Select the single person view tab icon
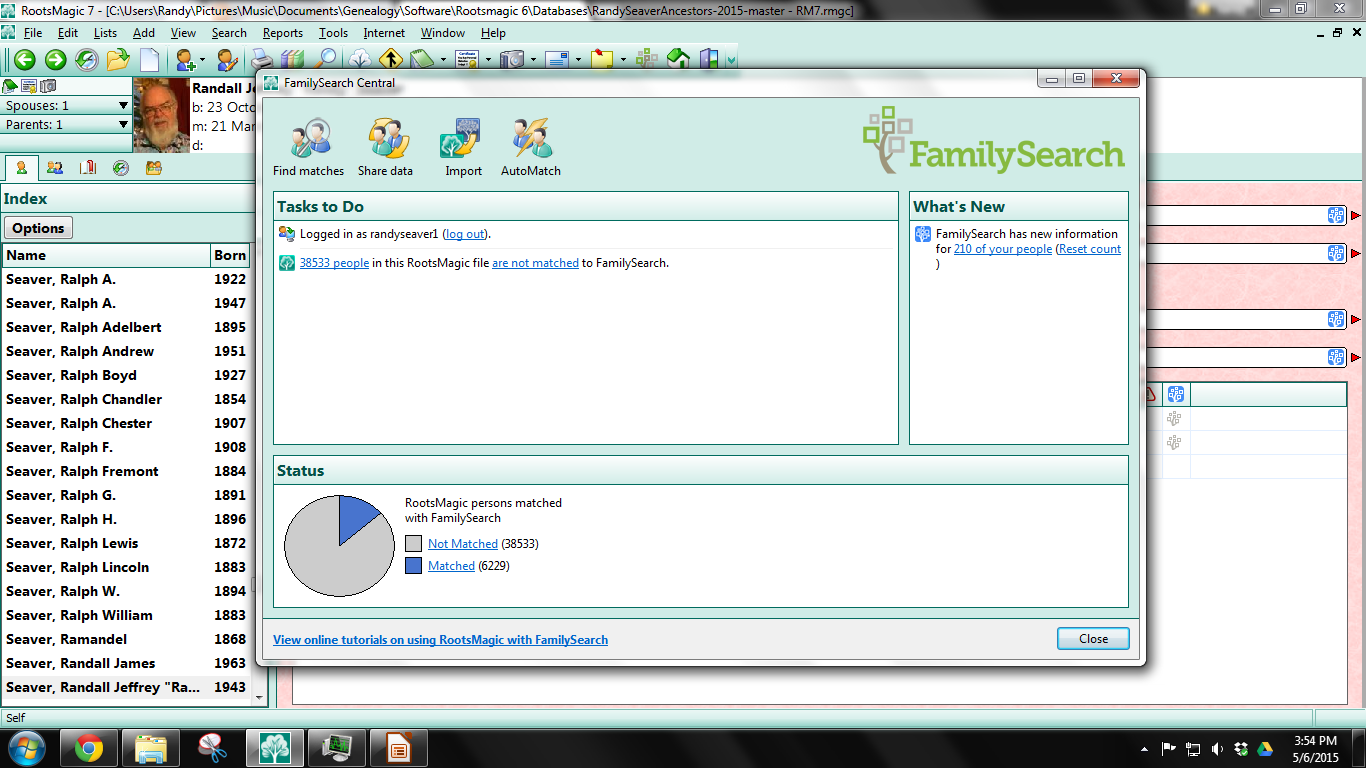 point(21,168)
